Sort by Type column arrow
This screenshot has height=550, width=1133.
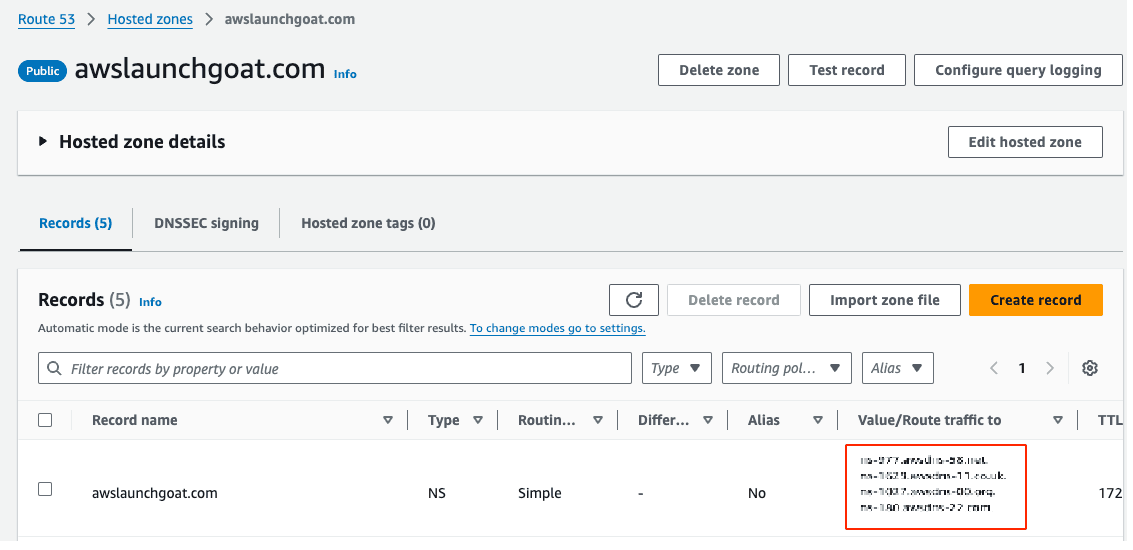click(478, 420)
